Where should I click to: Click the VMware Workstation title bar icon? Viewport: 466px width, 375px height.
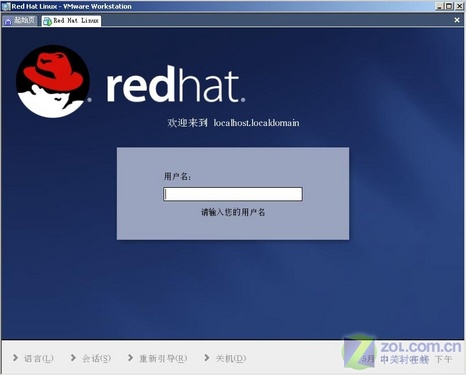[x=6, y=6]
